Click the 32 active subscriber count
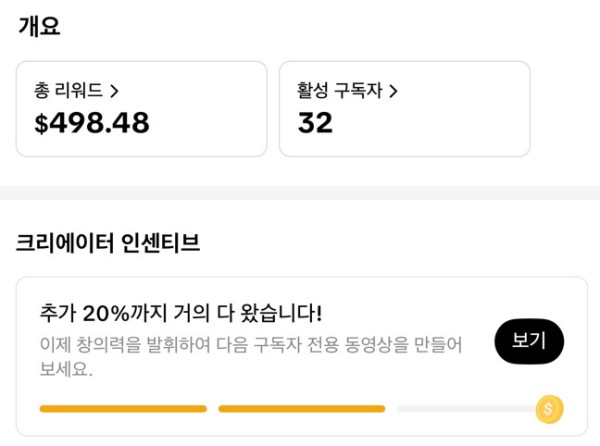Image resolution: width=600 pixels, height=446 pixels. (315, 123)
